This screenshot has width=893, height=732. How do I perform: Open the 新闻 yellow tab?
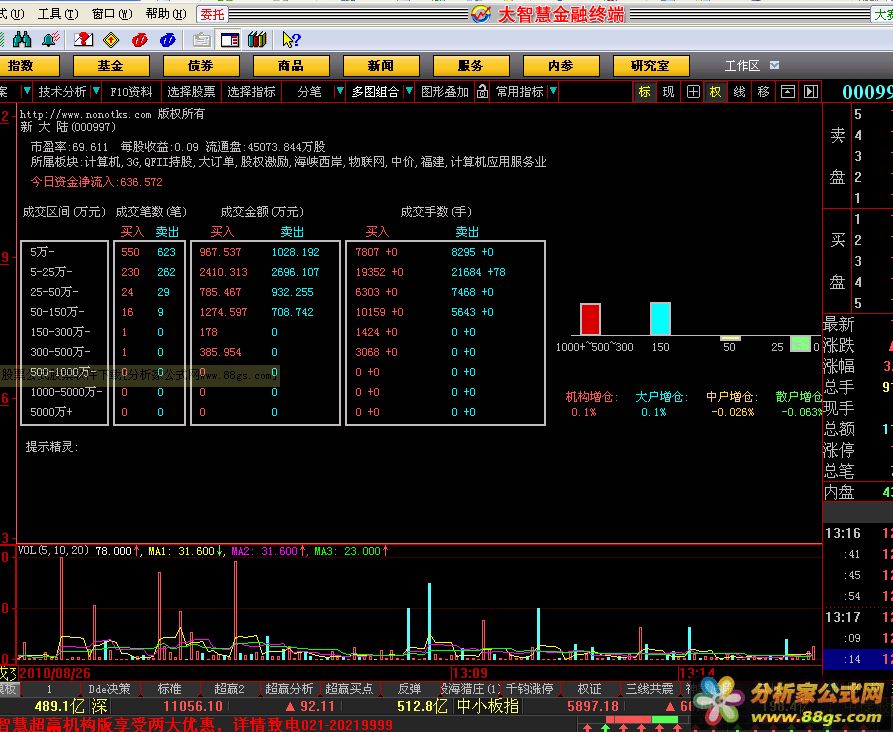(x=381, y=66)
